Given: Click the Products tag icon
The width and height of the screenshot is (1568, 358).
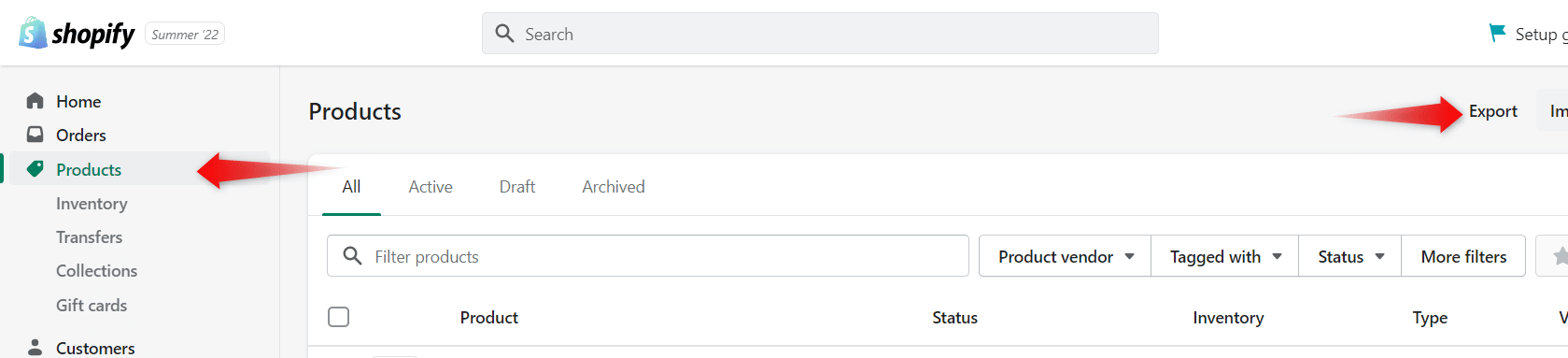Looking at the screenshot, I should (x=35, y=169).
